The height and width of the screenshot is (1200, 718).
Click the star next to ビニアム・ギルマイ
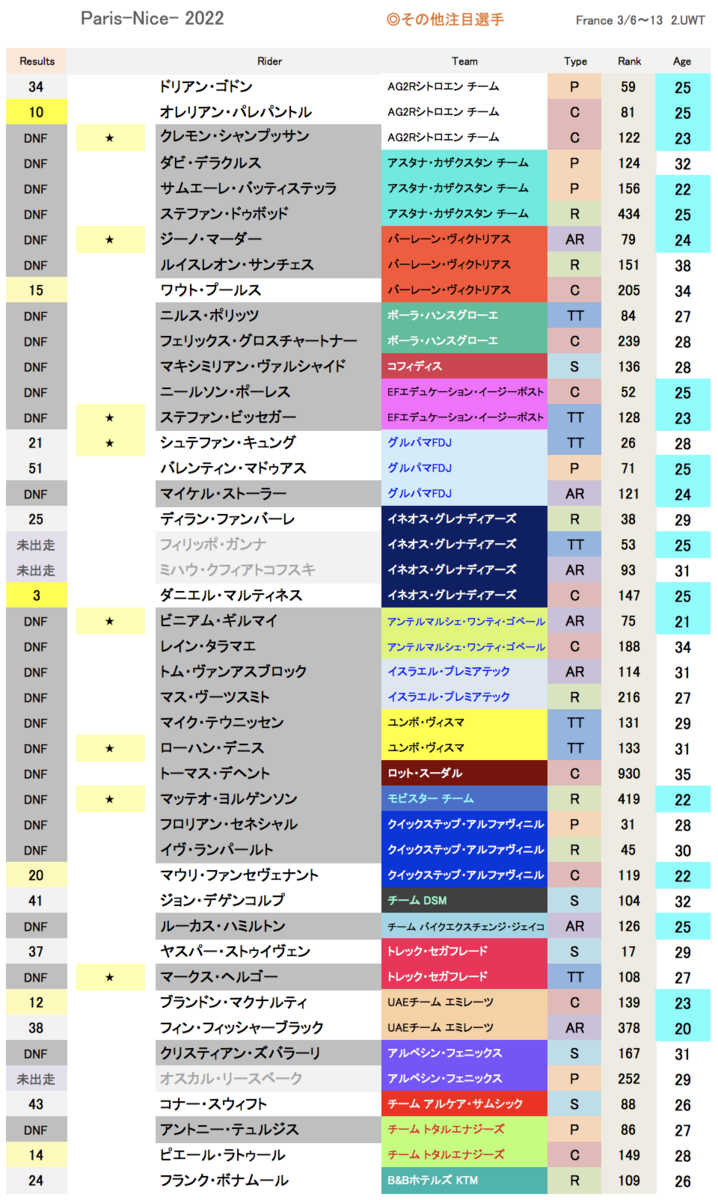109,621
